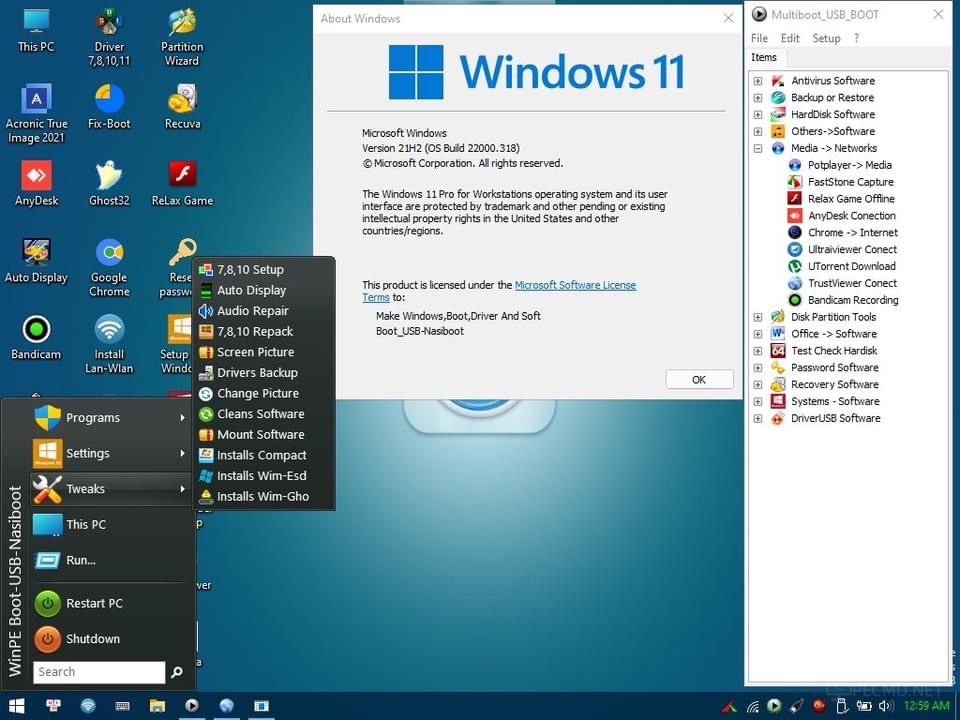The width and height of the screenshot is (960, 720).
Task: Collapse Media -> Networks tree node
Action: tap(758, 148)
